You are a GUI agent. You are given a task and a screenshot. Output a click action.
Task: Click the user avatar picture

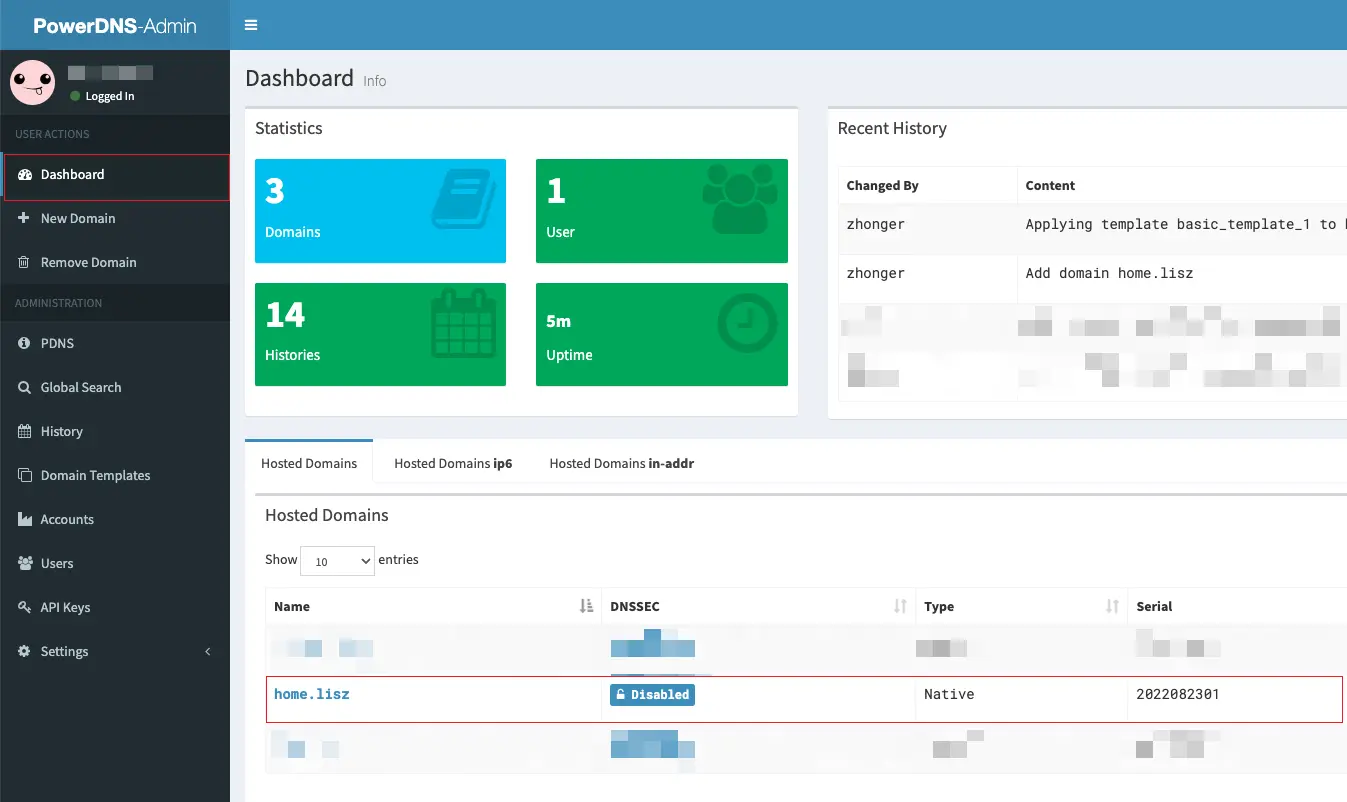(x=33, y=83)
